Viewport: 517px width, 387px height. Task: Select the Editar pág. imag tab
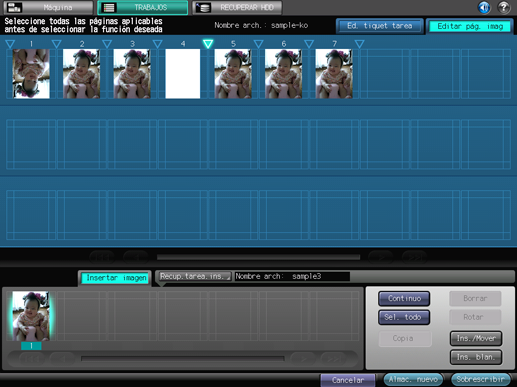point(470,26)
